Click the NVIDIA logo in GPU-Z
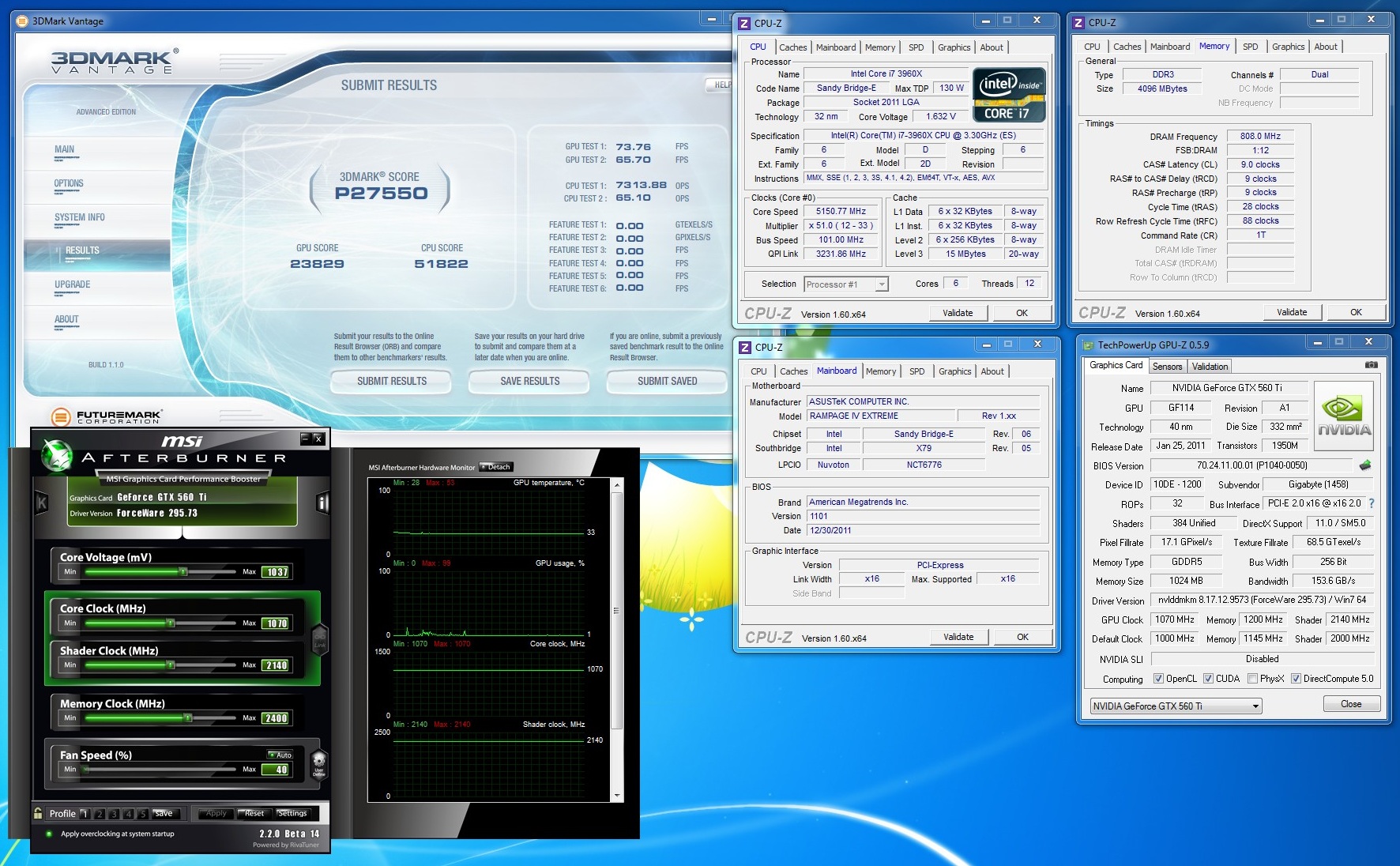This screenshot has height=866, width=1400. [x=1344, y=416]
